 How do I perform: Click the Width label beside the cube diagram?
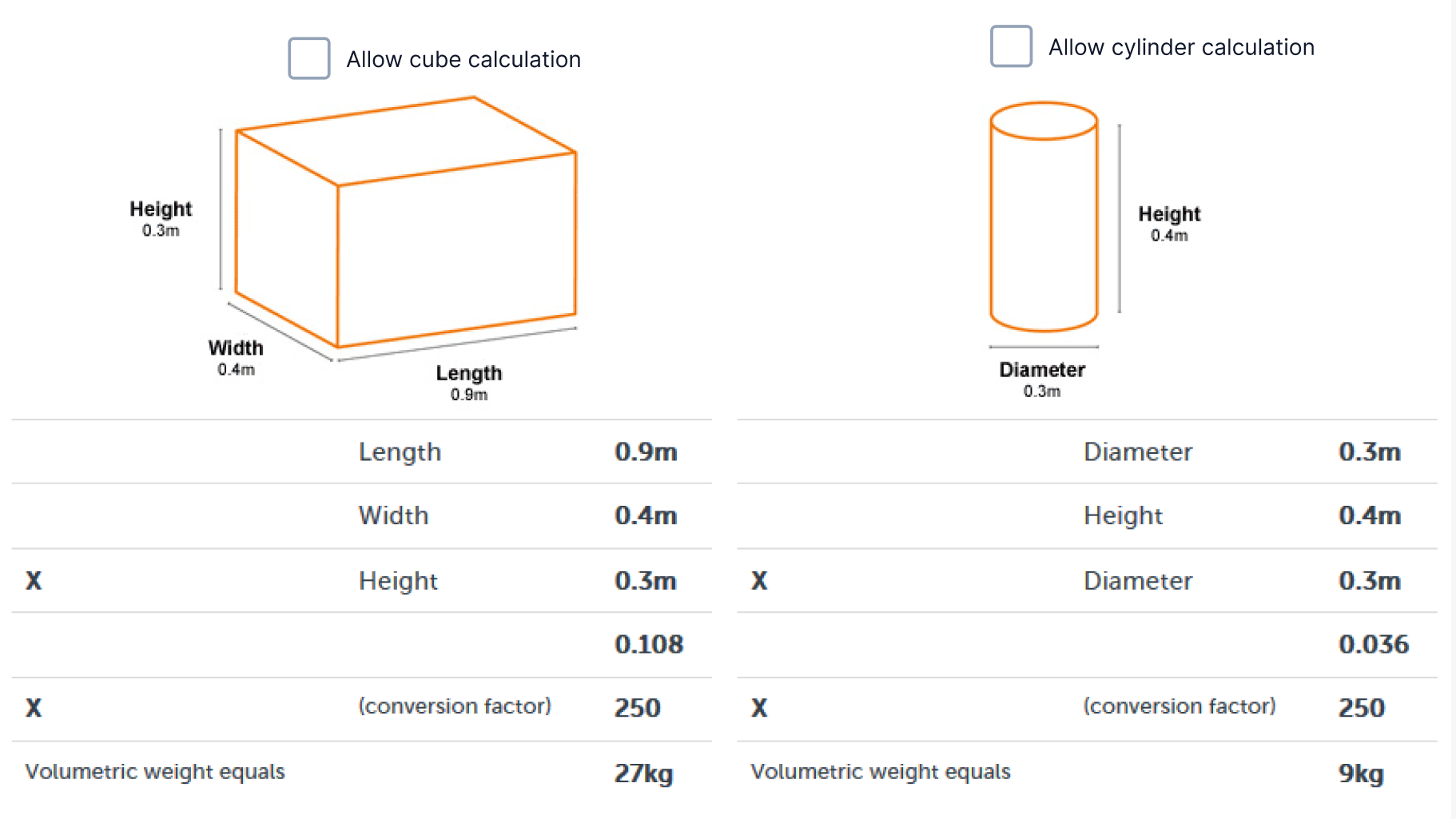click(x=236, y=348)
